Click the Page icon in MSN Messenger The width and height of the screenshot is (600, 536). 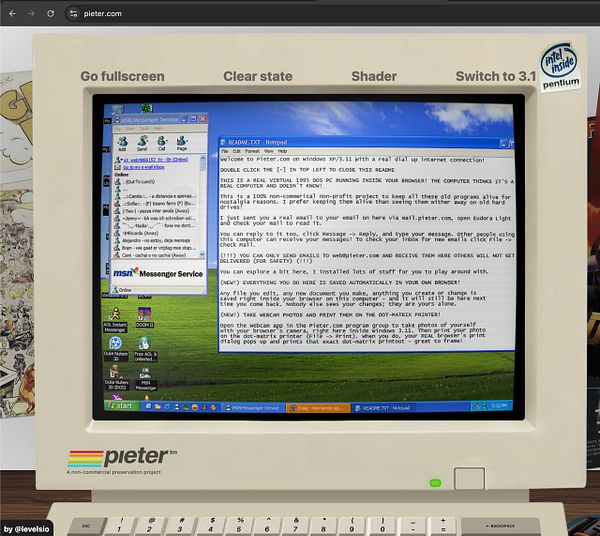(x=181, y=143)
